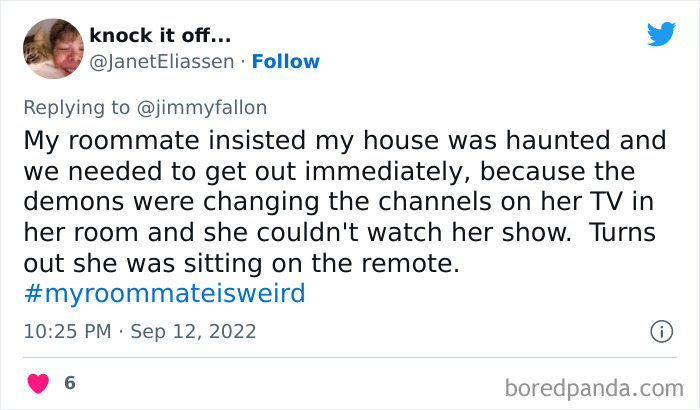Click the Twitter bird logo
Viewport: 700px width, 410px height.
661,35
